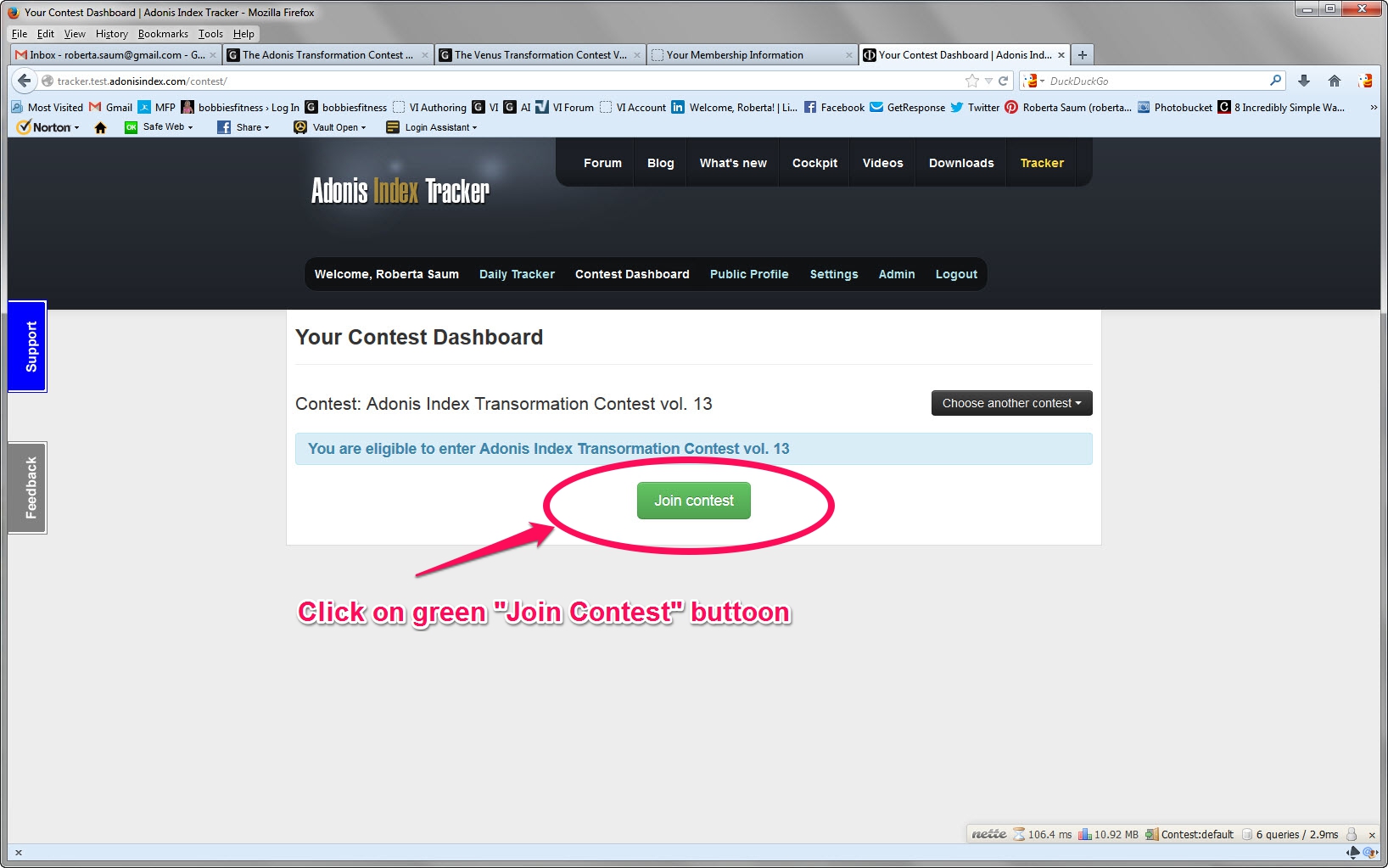Open the Videos nav item

882,163
